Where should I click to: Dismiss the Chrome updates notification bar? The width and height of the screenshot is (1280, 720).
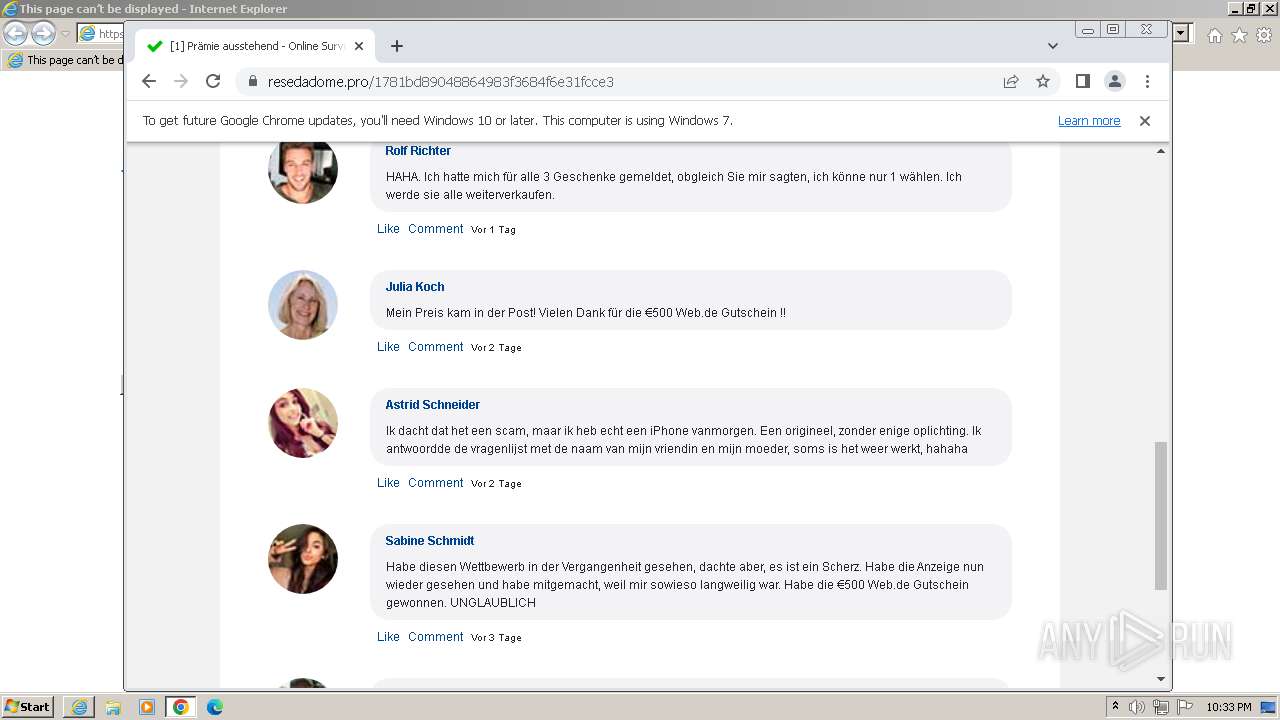[1145, 121]
